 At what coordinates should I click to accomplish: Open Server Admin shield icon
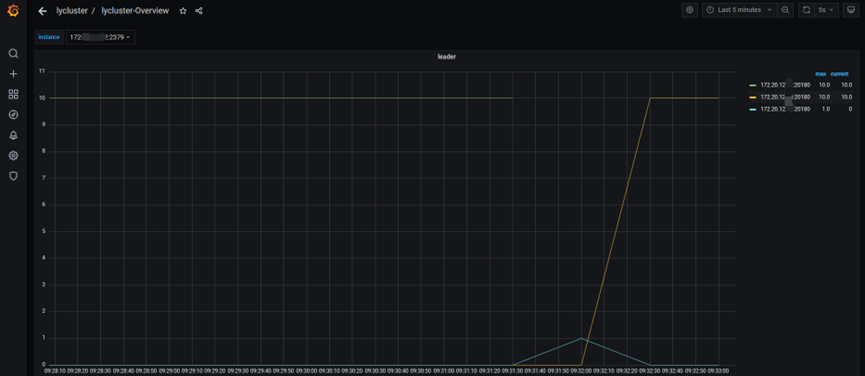[13, 176]
